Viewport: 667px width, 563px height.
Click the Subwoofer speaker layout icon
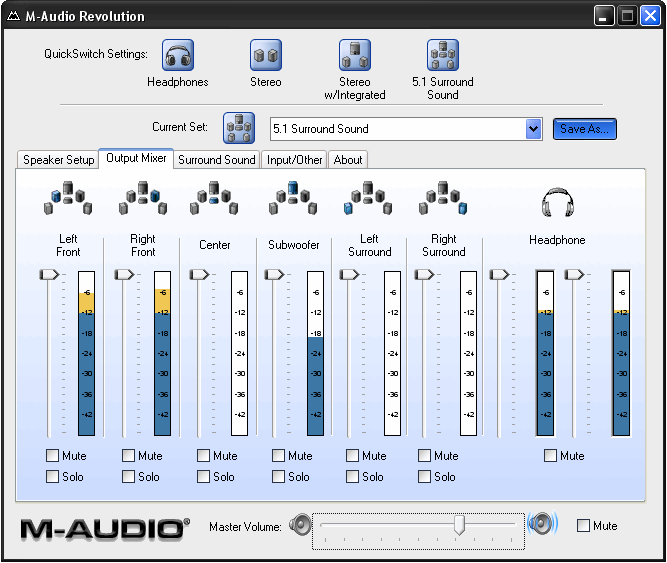pyautogui.click(x=293, y=198)
